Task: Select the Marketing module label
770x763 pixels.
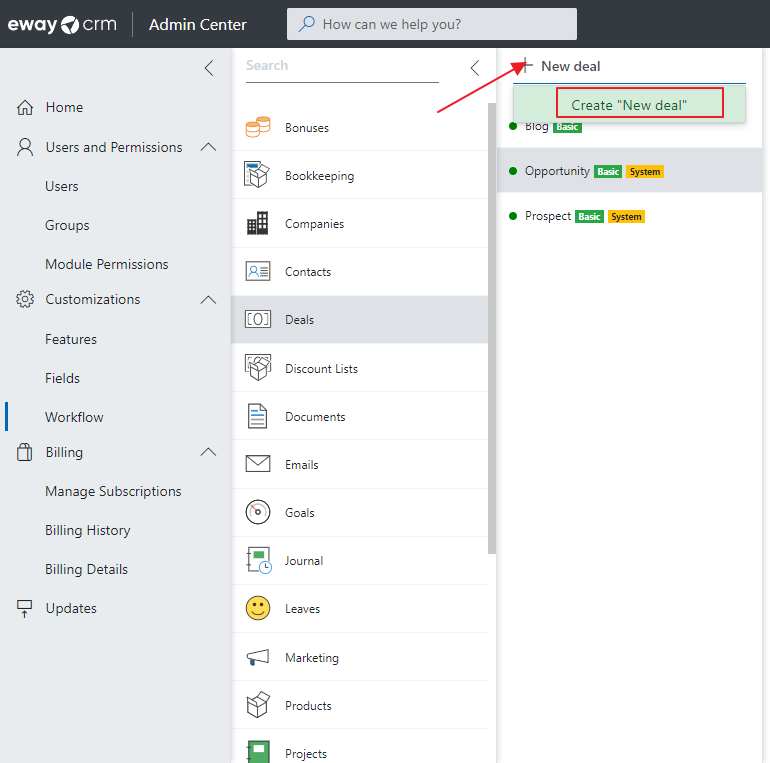Action: [x=312, y=657]
